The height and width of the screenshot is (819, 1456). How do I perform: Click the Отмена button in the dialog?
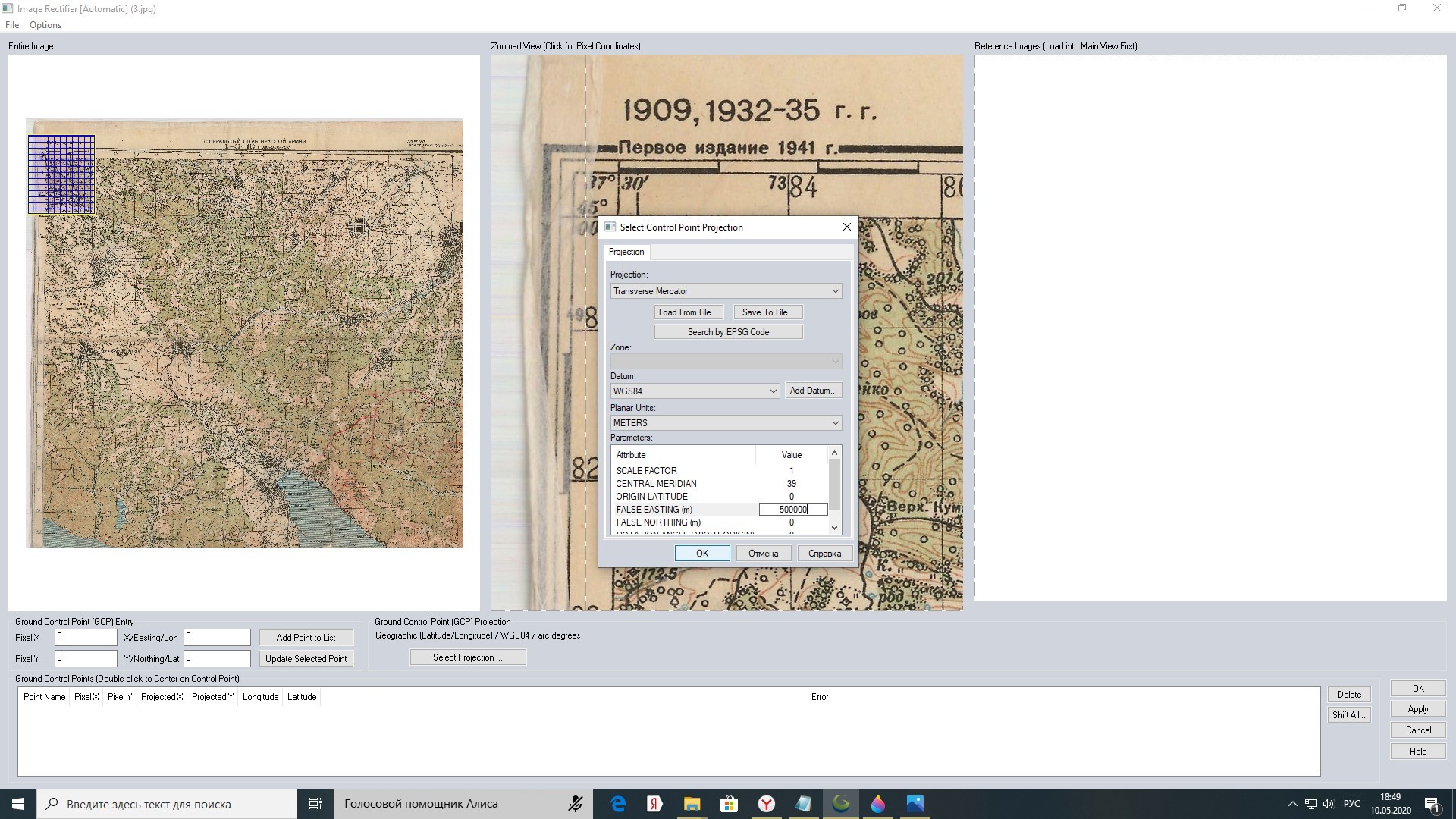click(763, 554)
